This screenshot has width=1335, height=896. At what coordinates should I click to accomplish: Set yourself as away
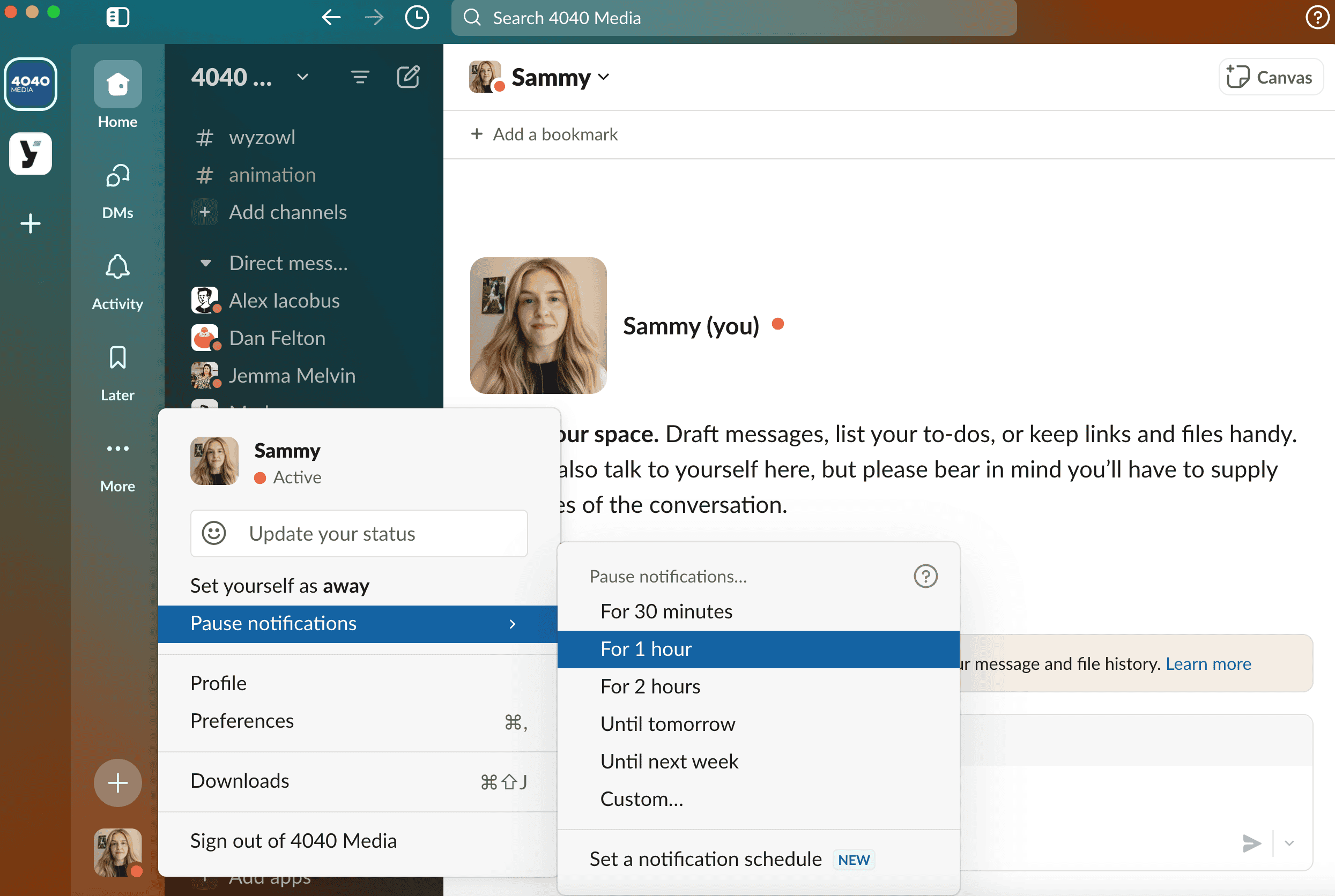click(x=279, y=586)
